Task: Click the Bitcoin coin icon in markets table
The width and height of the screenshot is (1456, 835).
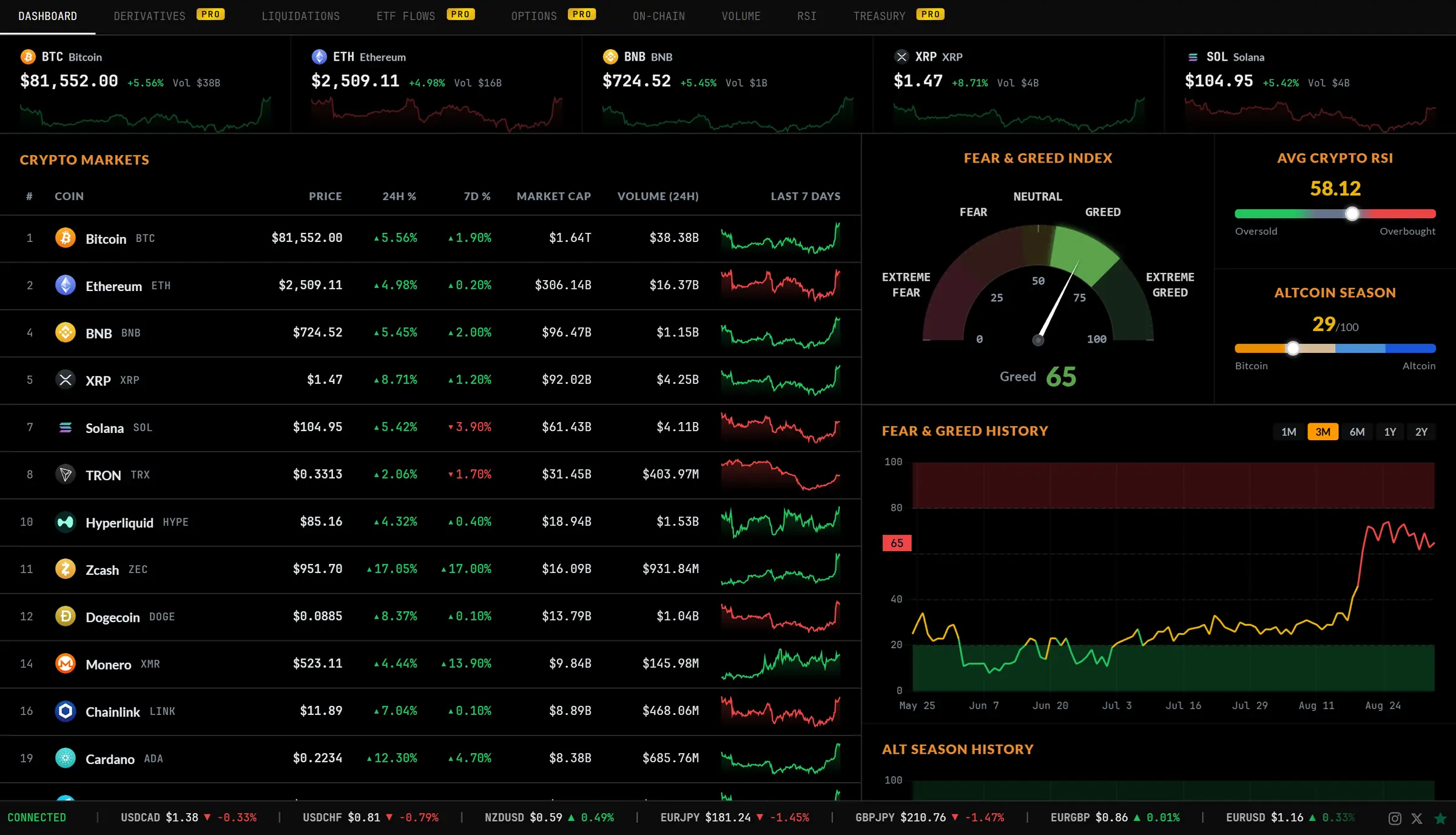Action: point(66,238)
